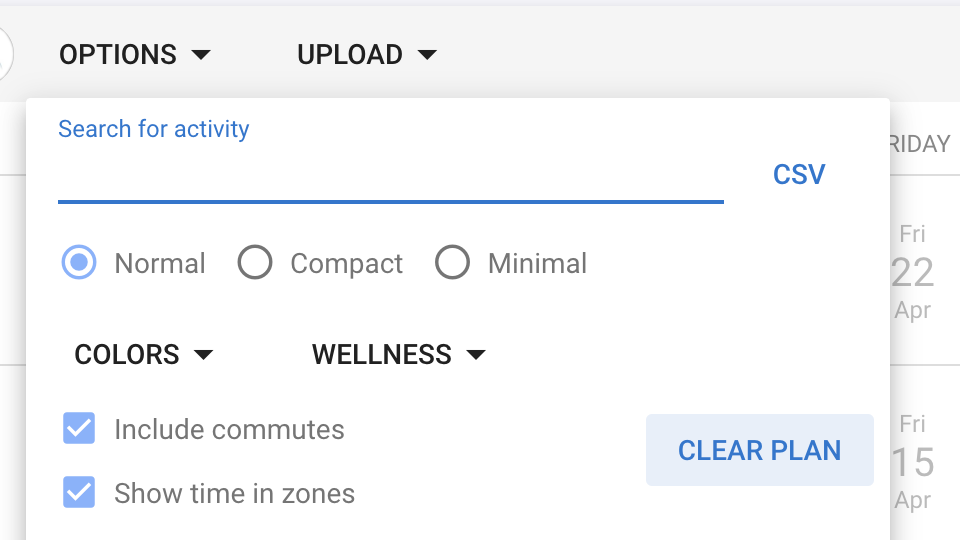
Task: Disable Show time in zones
Action: coord(79,492)
